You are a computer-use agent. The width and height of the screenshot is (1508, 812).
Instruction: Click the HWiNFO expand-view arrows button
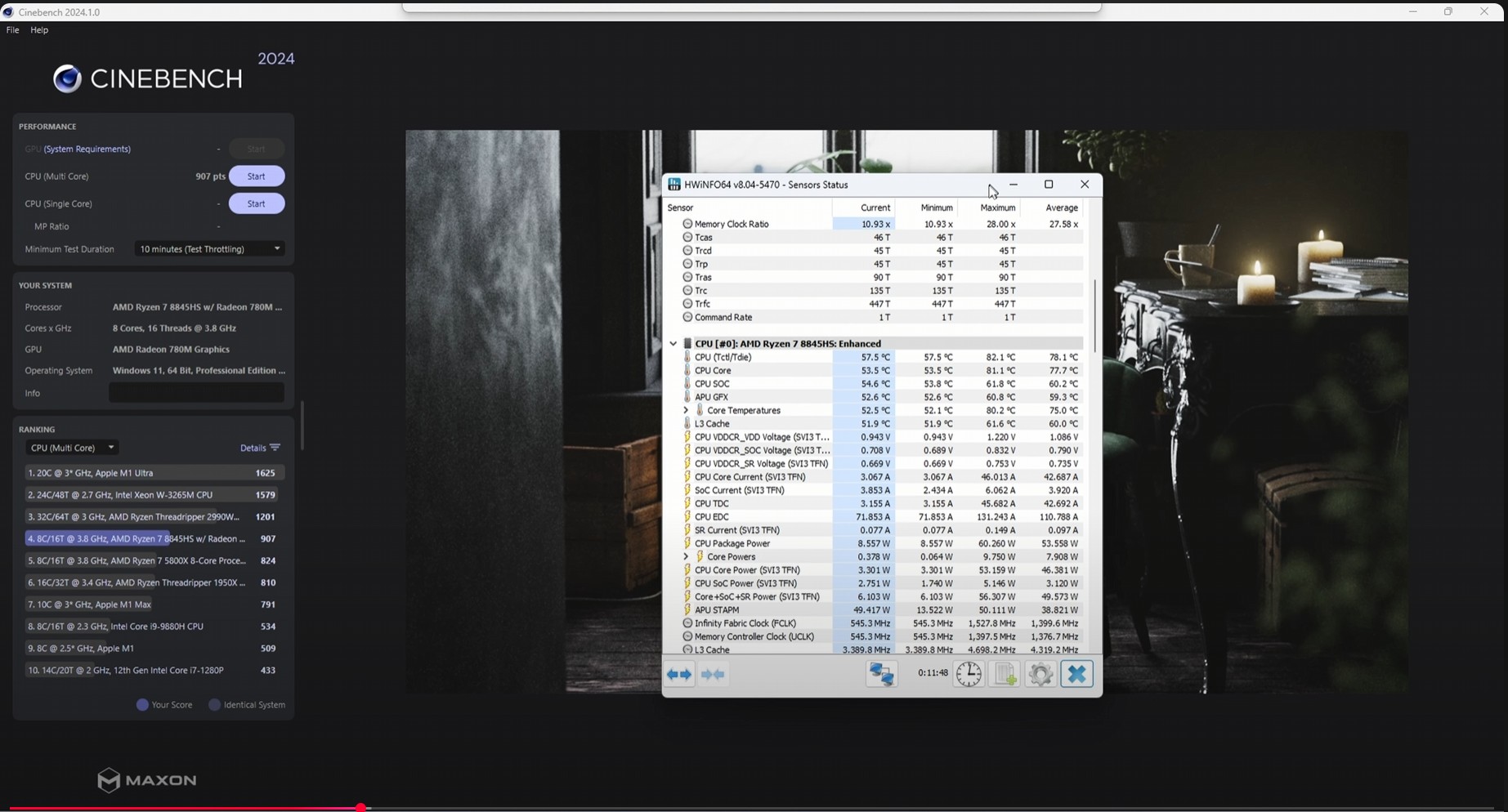pos(679,674)
